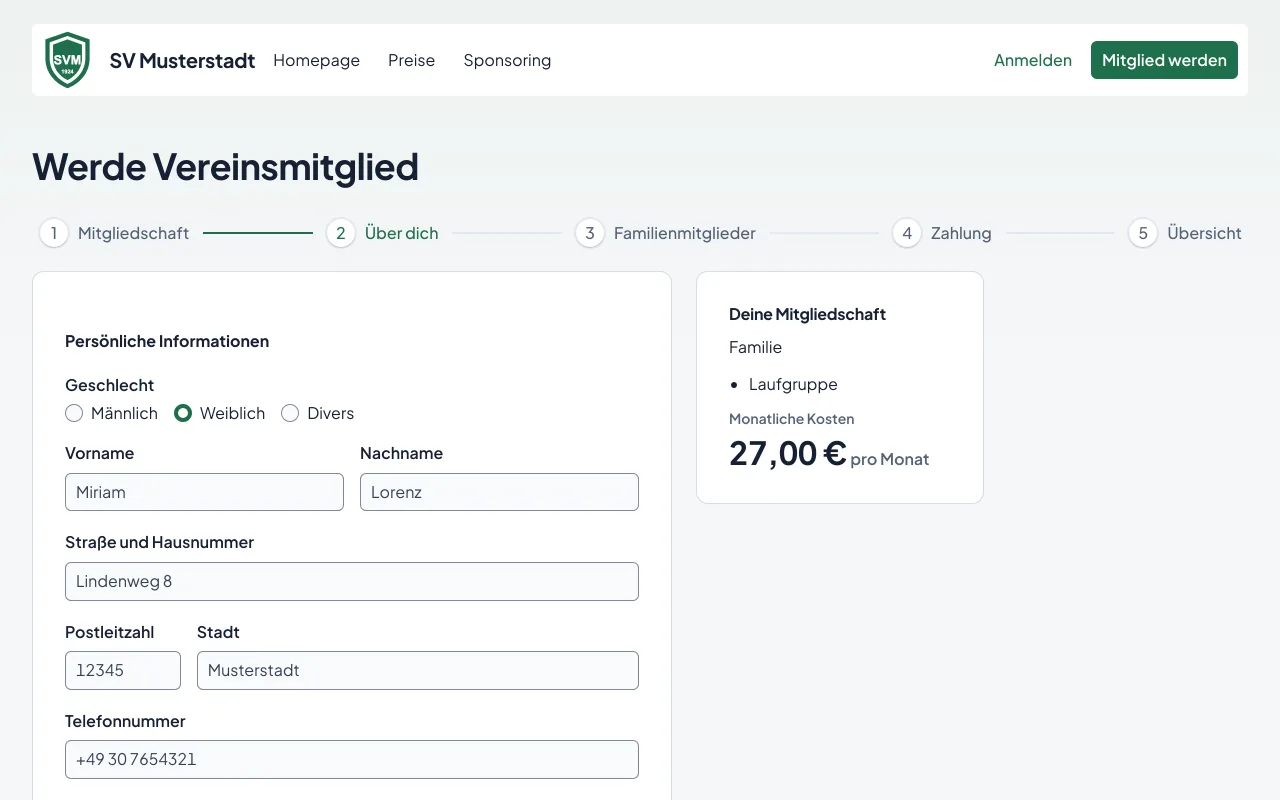Image resolution: width=1280 pixels, height=800 pixels.
Task: Click the Mitglied werden button
Action: (1164, 60)
